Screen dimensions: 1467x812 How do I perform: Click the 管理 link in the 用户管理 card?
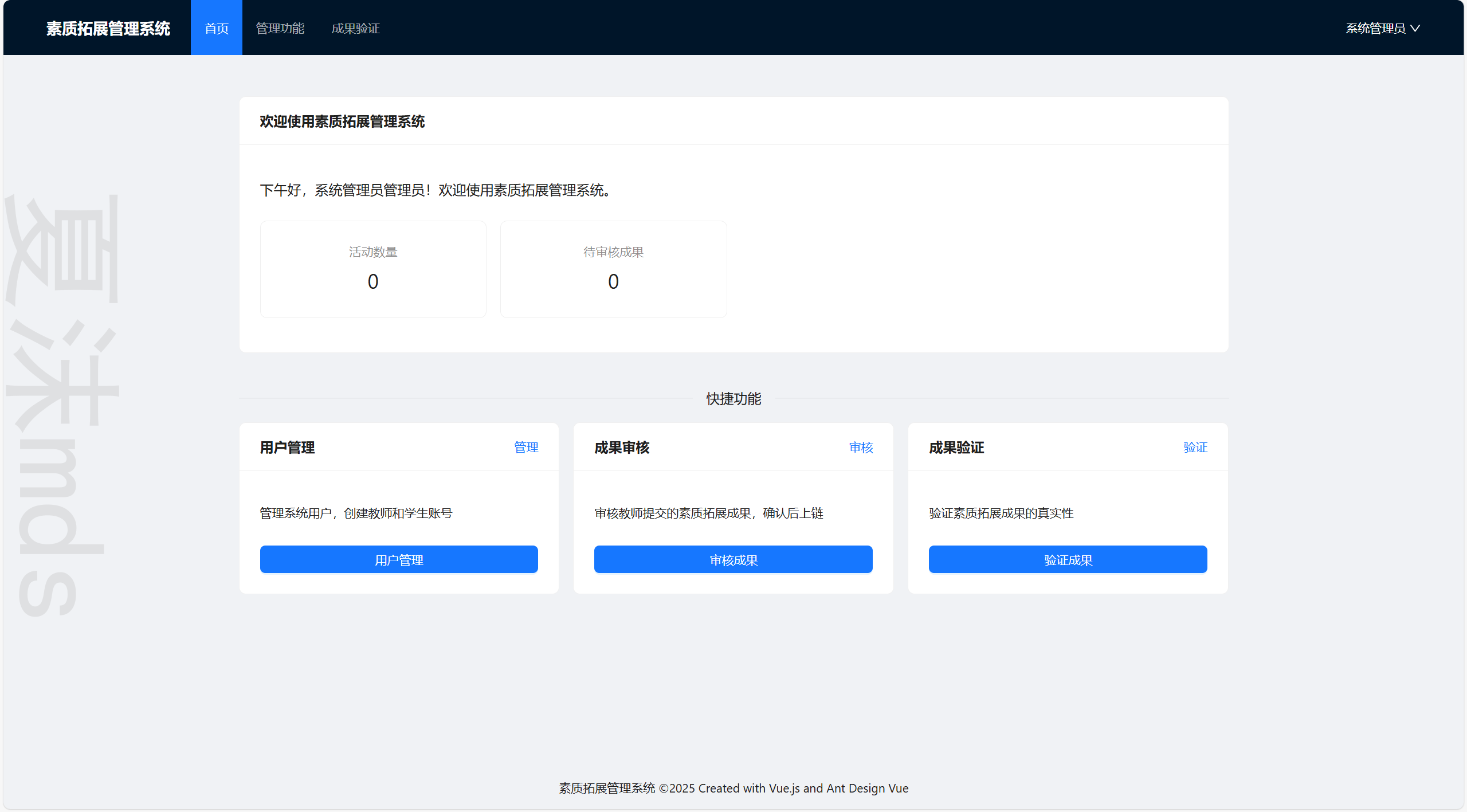pyautogui.click(x=525, y=447)
